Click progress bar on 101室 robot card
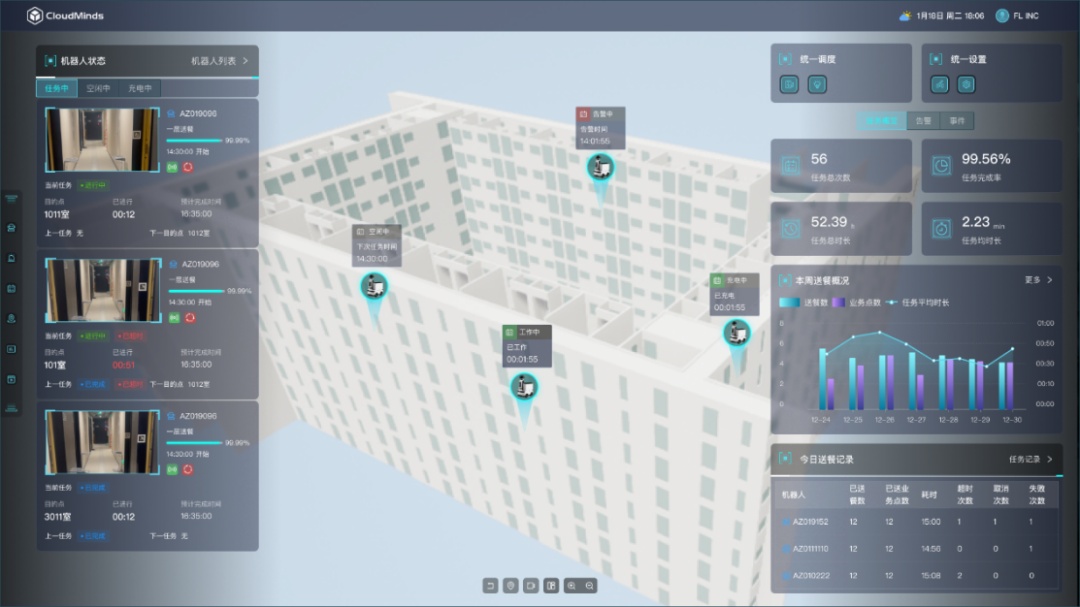Screen dimensions: 1080x607 (196, 291)
